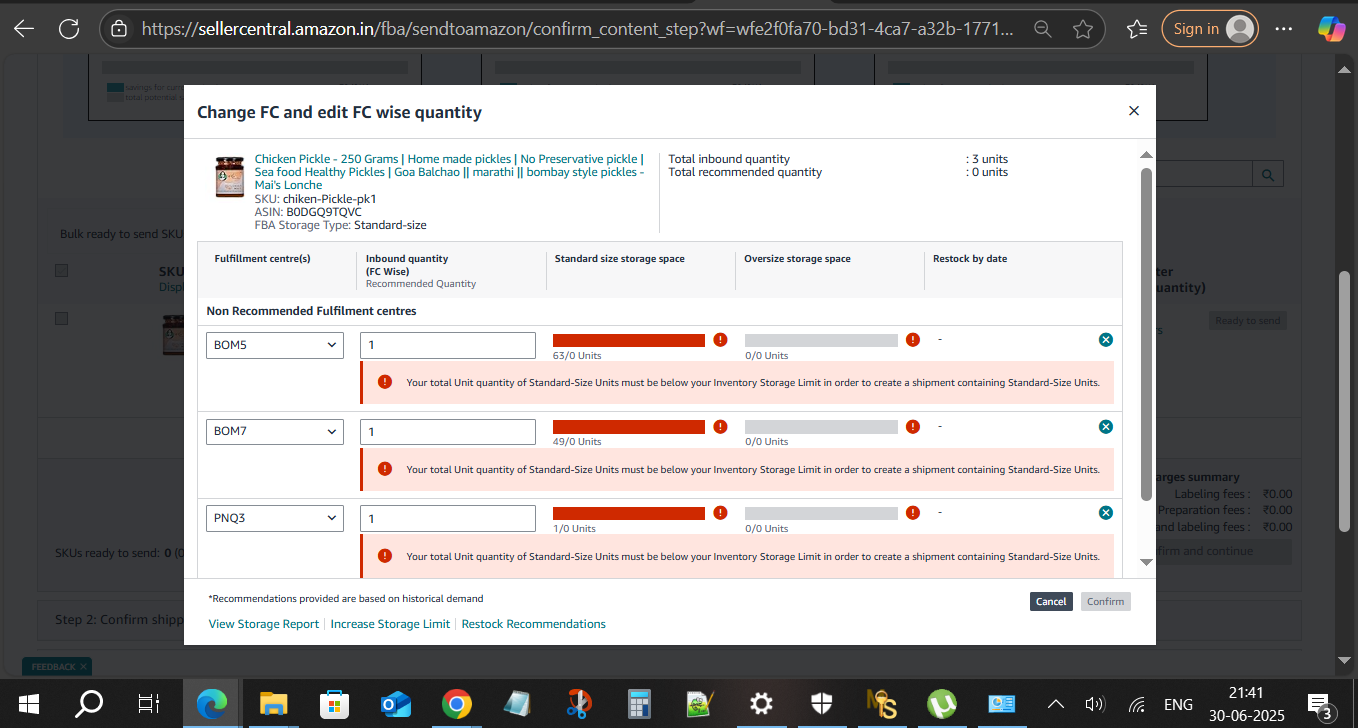
Task: Close the FEEDBACK tab on page
Action: pyautogui.click(x=84, y=666)
